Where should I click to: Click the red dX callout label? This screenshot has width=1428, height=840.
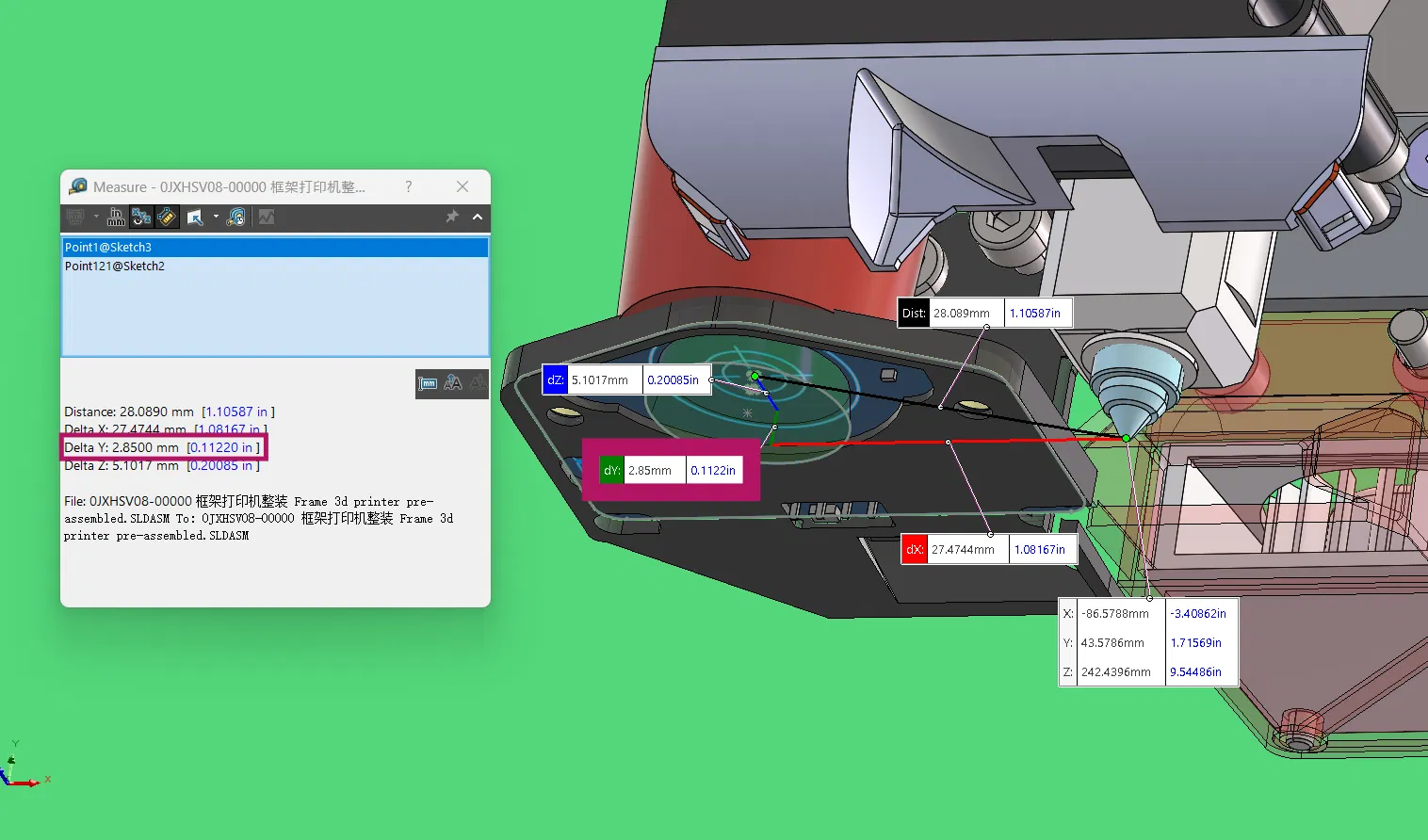tap(915, 550)
